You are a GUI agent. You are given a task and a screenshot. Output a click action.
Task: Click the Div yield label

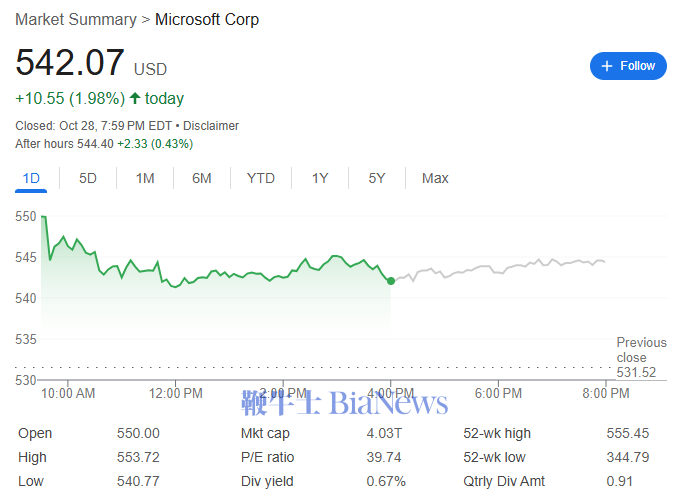click(x=268, y=481)
